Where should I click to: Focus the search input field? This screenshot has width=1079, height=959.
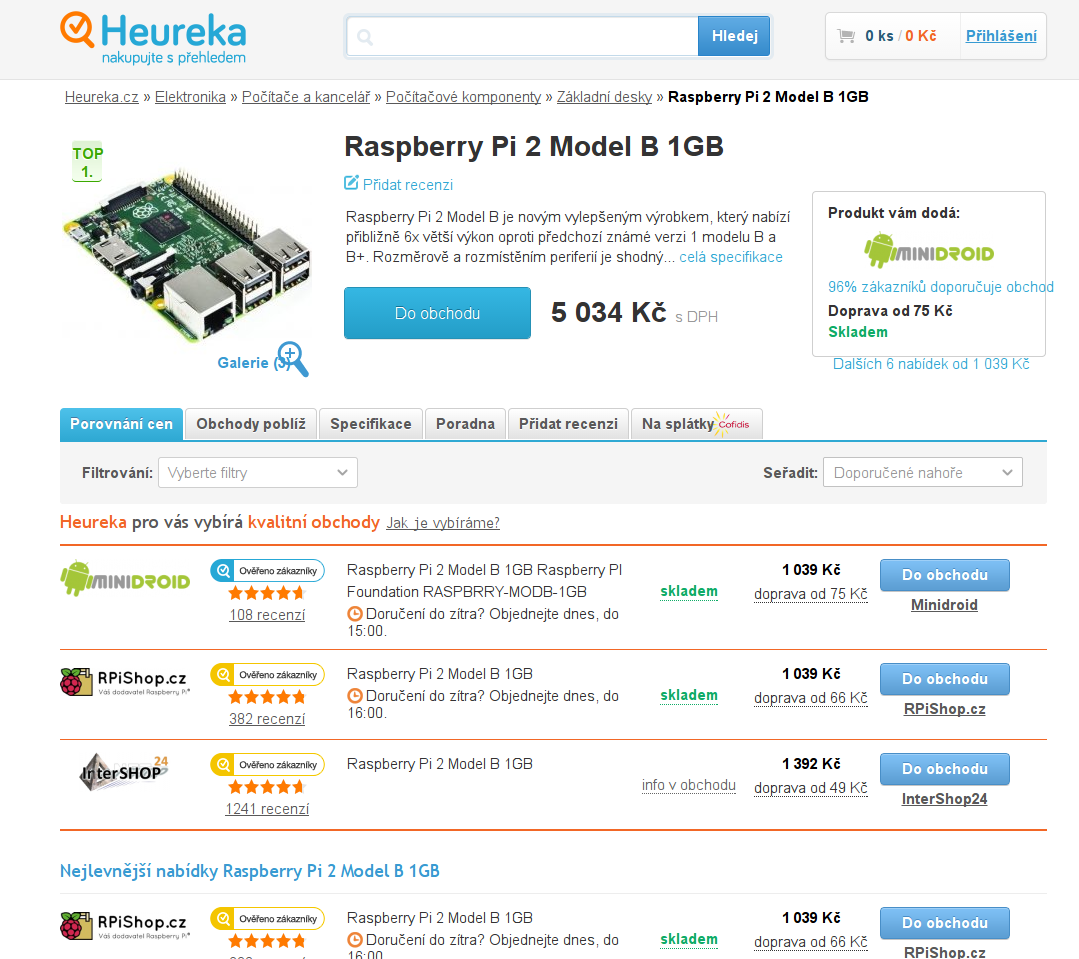tap(523, 36)
